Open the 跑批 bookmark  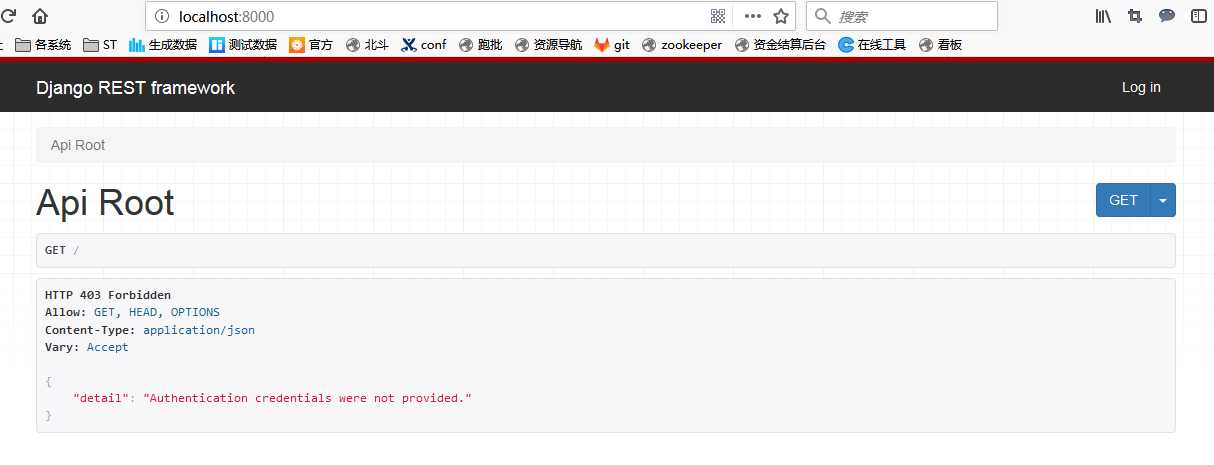point(480,44)
